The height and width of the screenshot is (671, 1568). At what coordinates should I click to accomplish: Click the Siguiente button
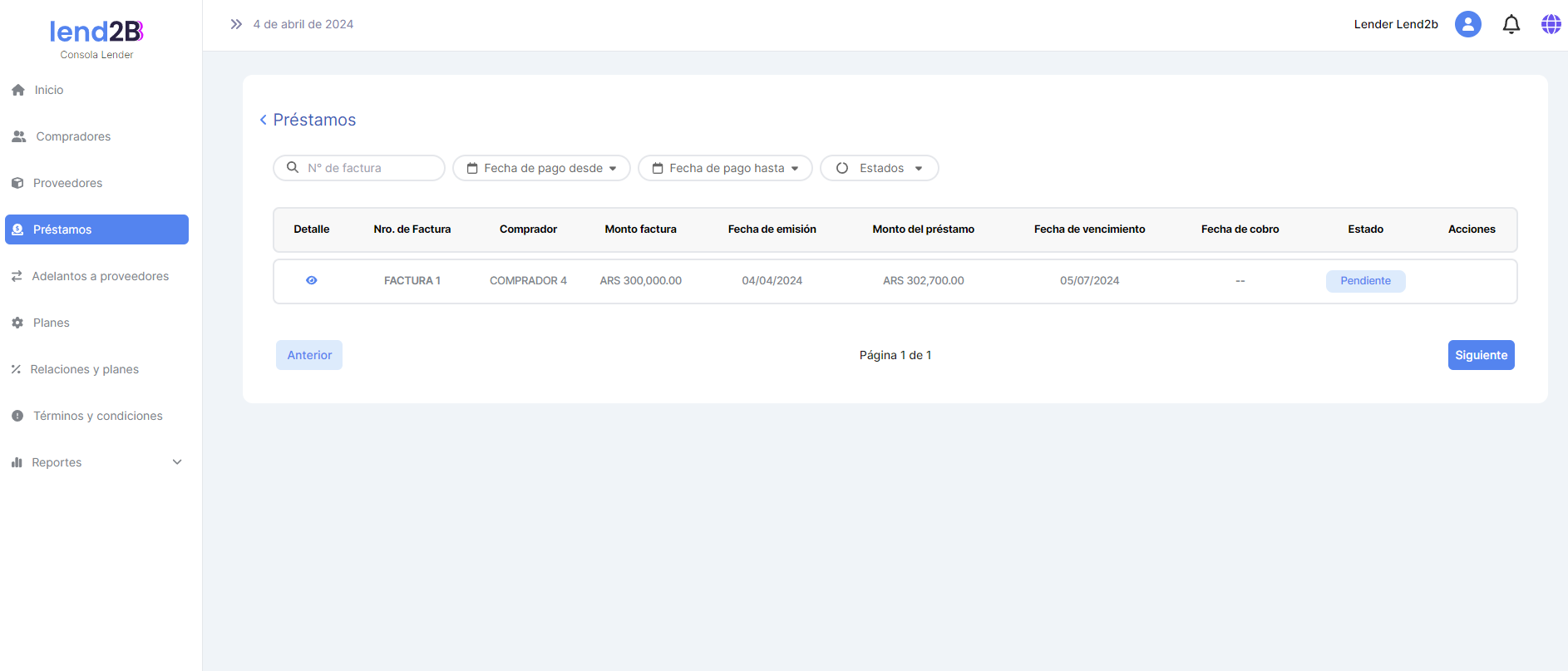coord(1481,355)
